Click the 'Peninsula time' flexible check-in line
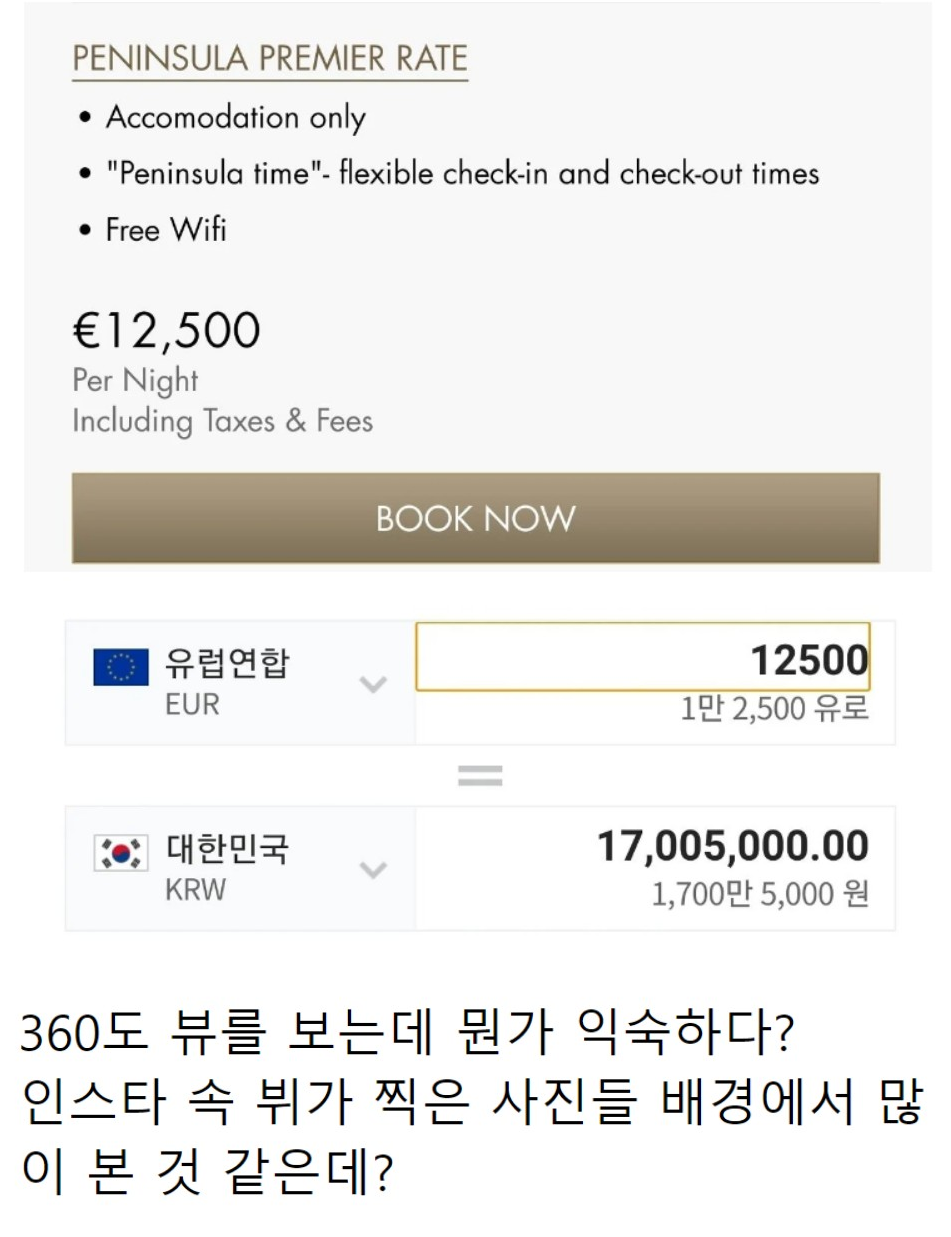Viewport: 951px width, 1237px height. coord(462,174)
